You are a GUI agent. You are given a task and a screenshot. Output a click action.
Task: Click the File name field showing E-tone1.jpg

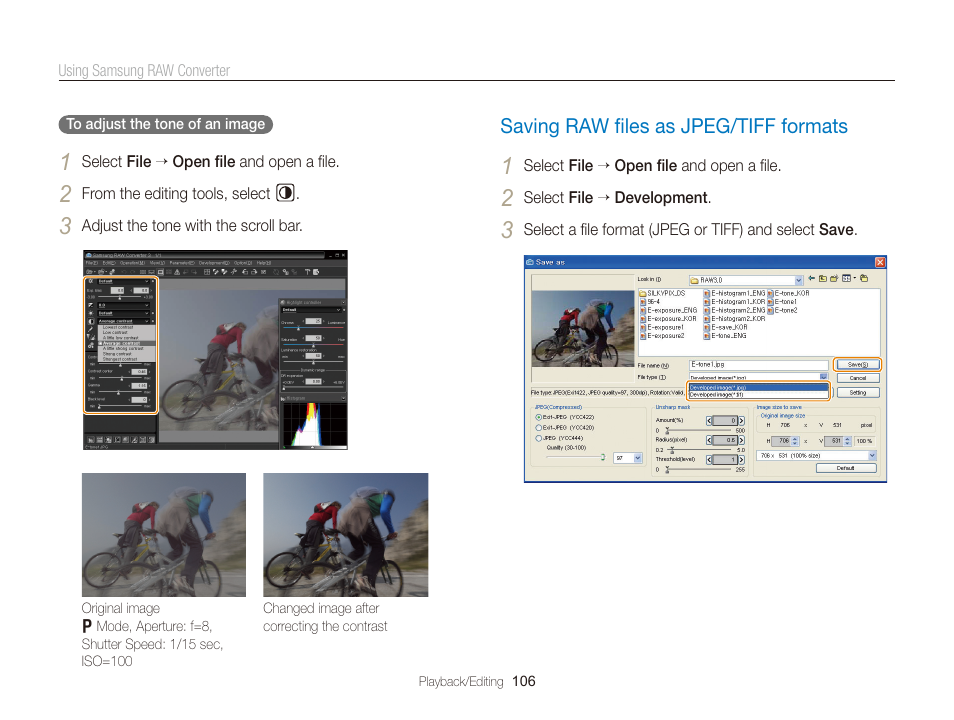pos(759,365)
